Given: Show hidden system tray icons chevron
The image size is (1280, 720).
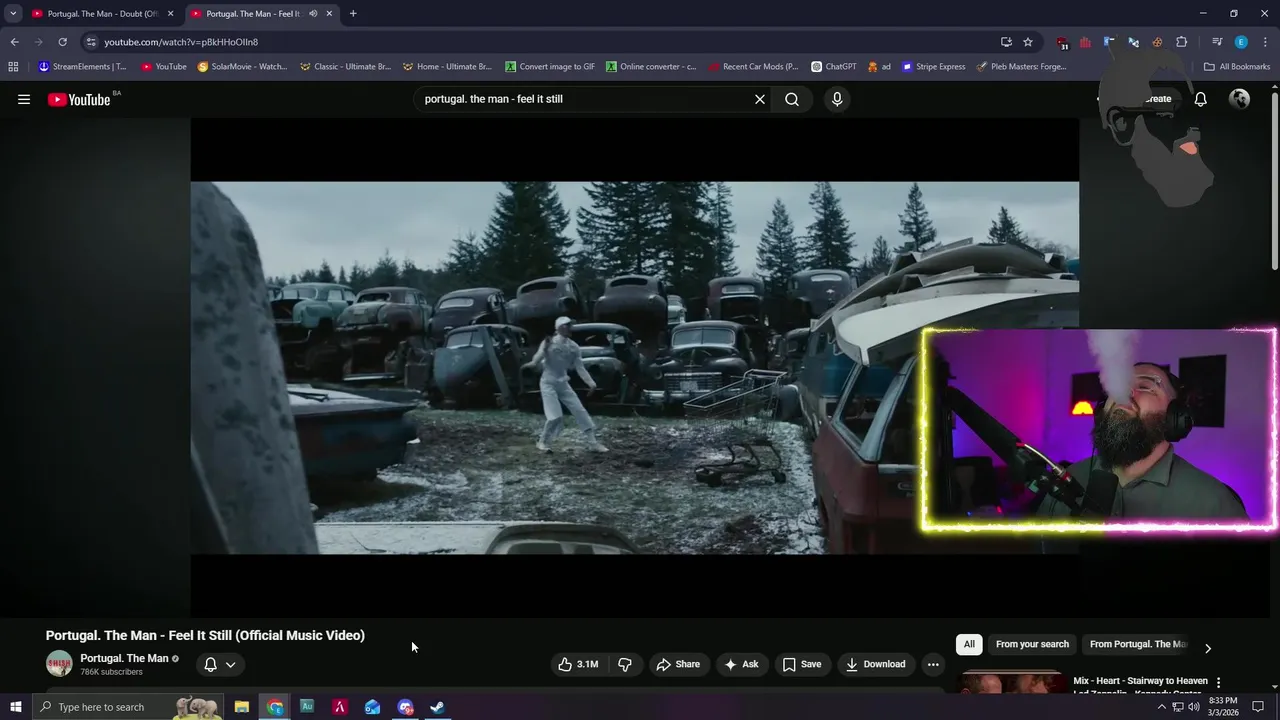Looking at the screenshot, I should (1161, 707).
